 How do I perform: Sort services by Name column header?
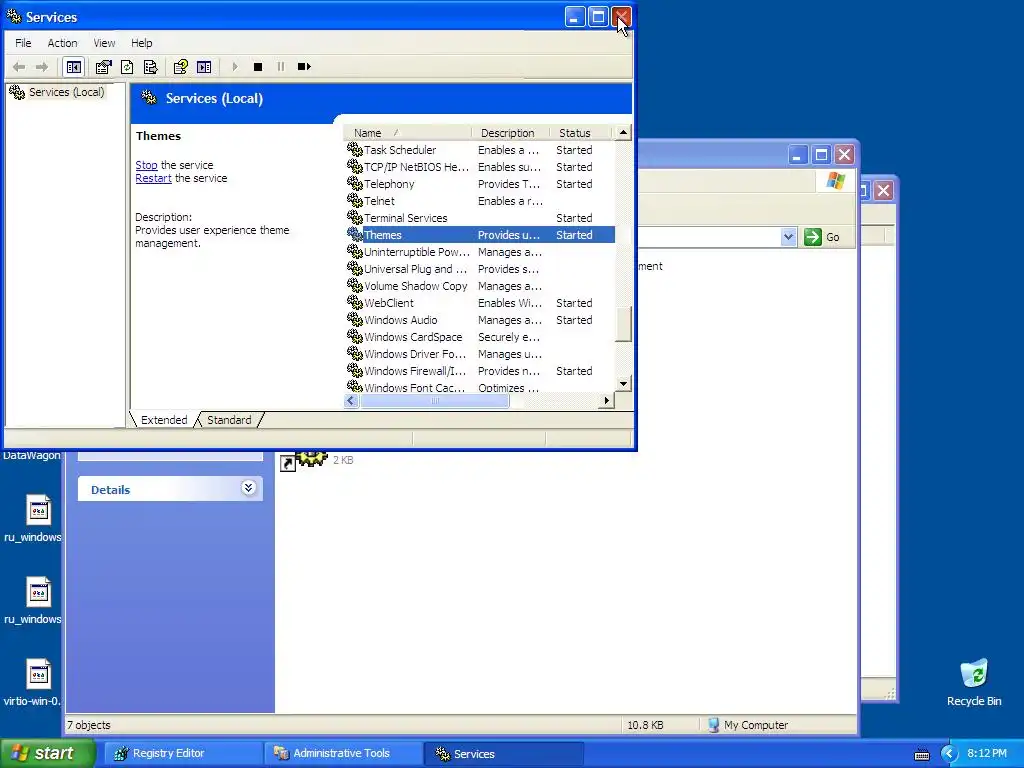point(406,133)
